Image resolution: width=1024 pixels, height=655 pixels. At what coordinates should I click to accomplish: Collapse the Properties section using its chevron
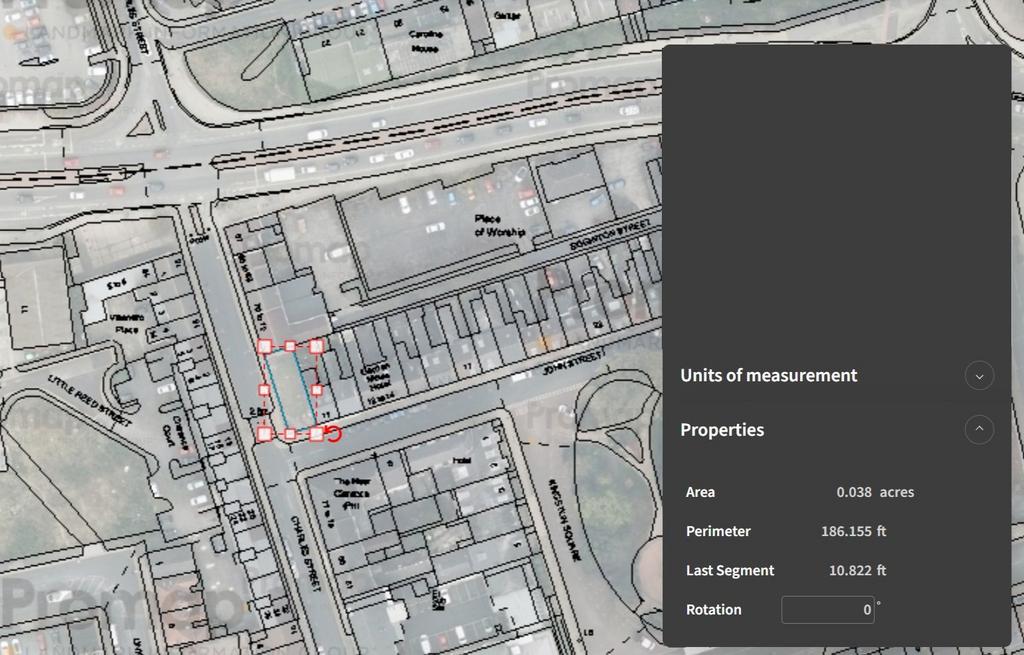979,430
